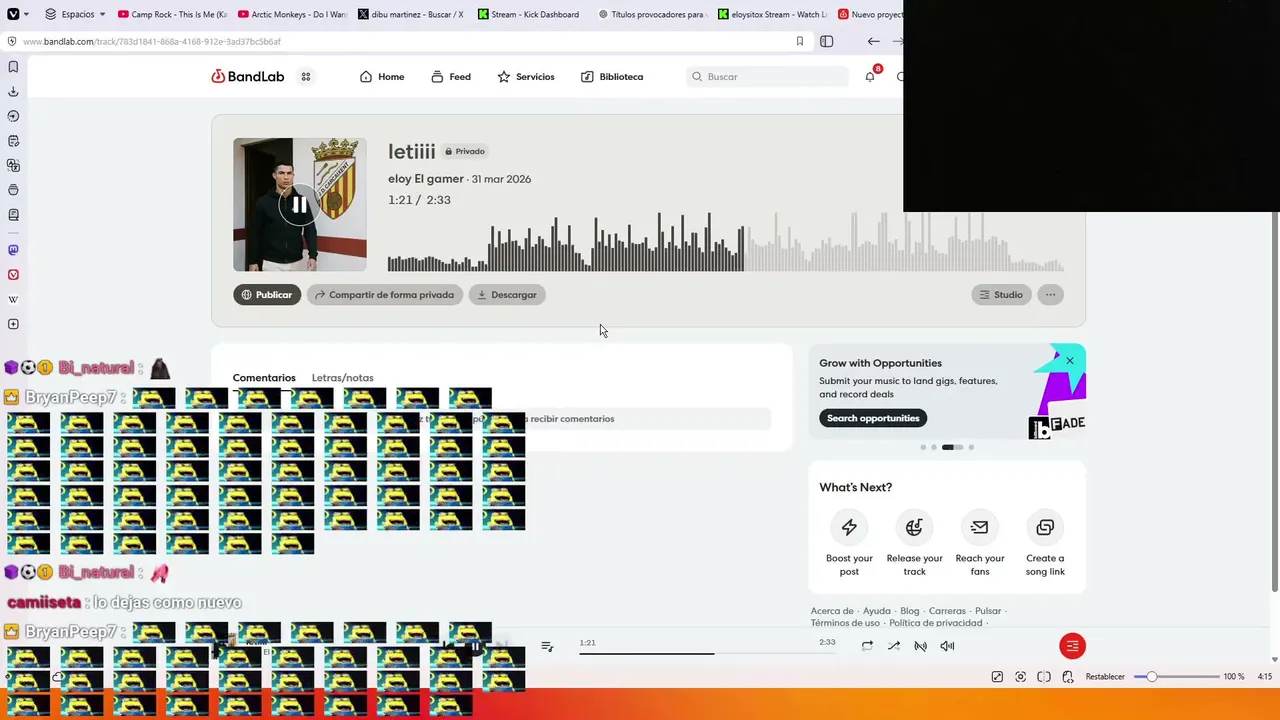Open the Vivaldi menu logo button

(x=13, y=14)
